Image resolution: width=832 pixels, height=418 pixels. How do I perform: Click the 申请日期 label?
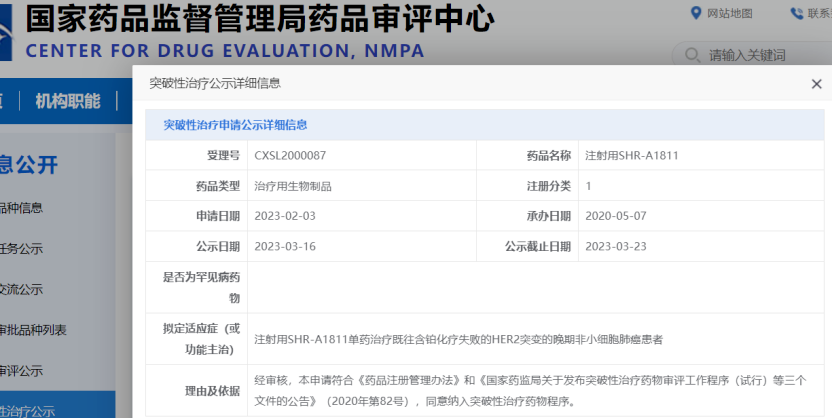pos(218,216)
